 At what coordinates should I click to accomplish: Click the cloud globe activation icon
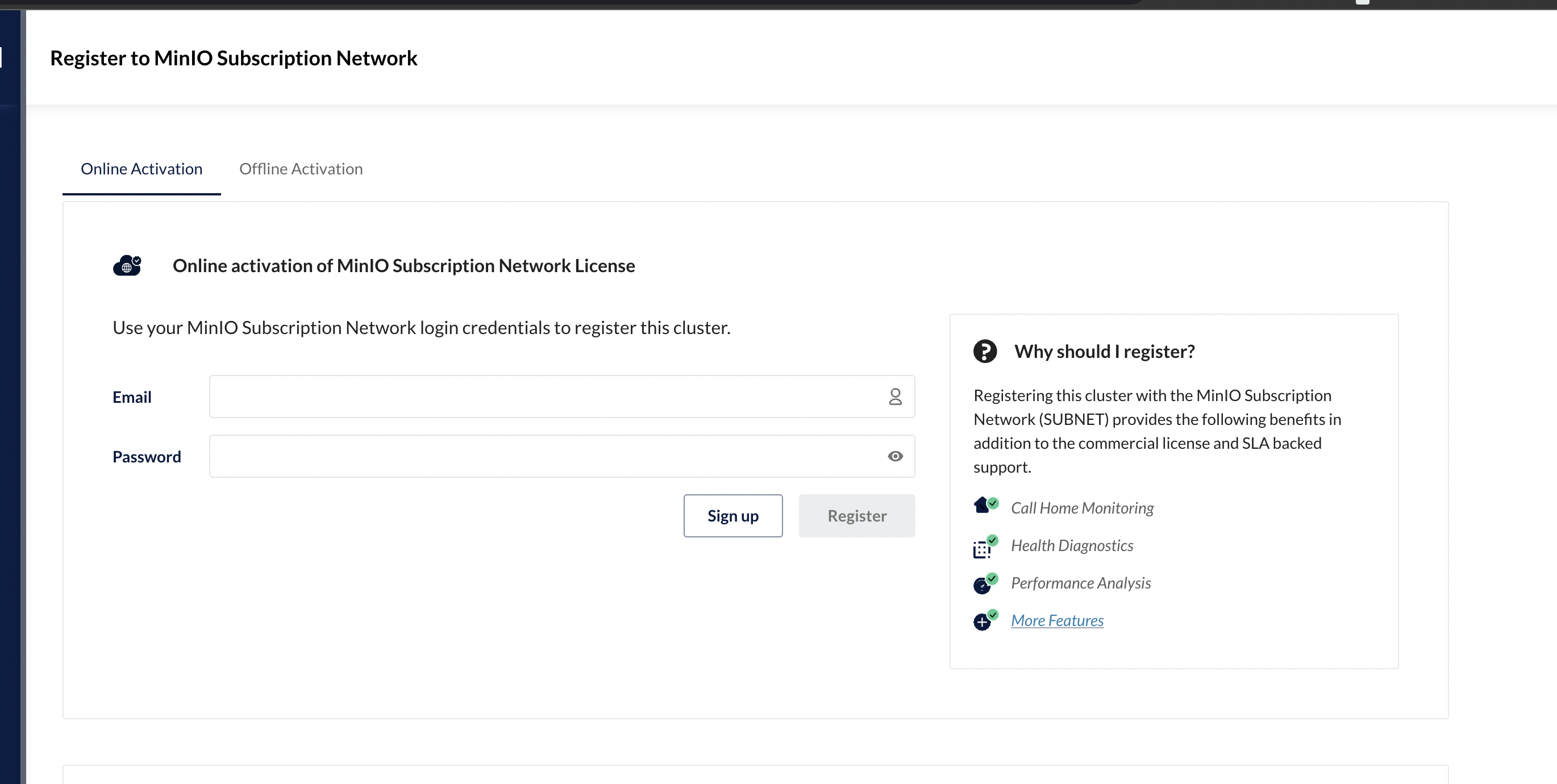(127, 265)
